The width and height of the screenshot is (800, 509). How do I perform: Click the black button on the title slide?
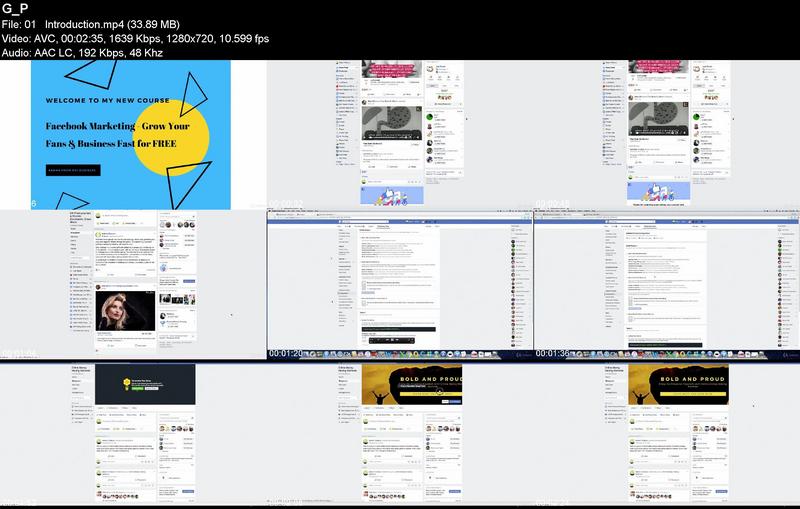pyautogui.click(x=73, y=170)
